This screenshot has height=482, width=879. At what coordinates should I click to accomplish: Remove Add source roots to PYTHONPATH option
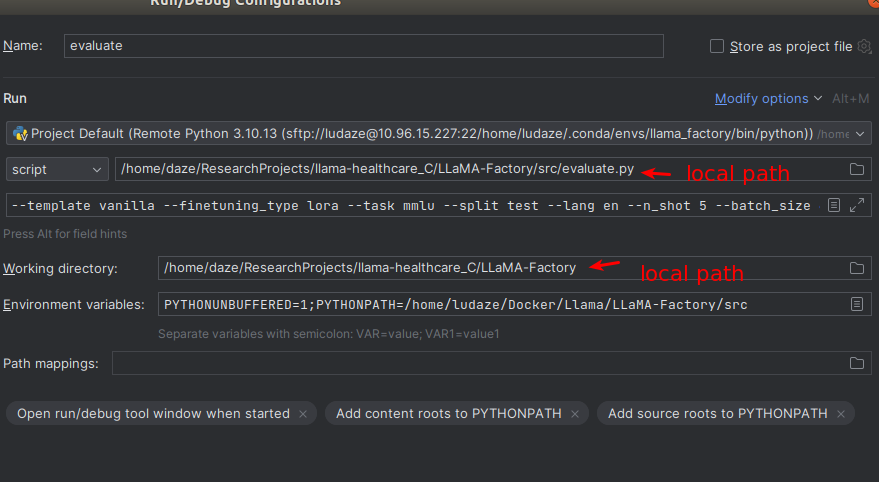click(841, 414)
